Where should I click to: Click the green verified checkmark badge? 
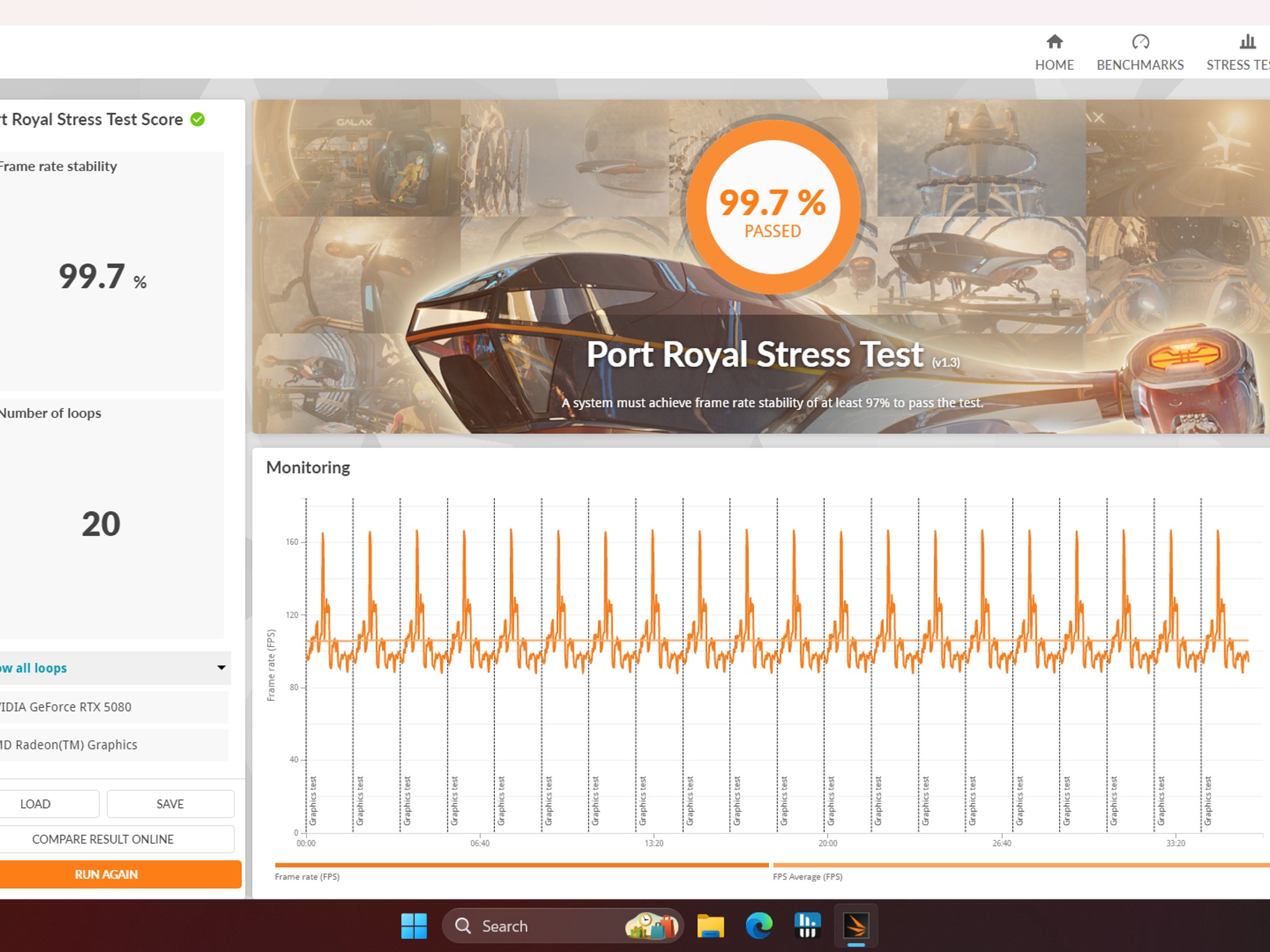point(197,119)
